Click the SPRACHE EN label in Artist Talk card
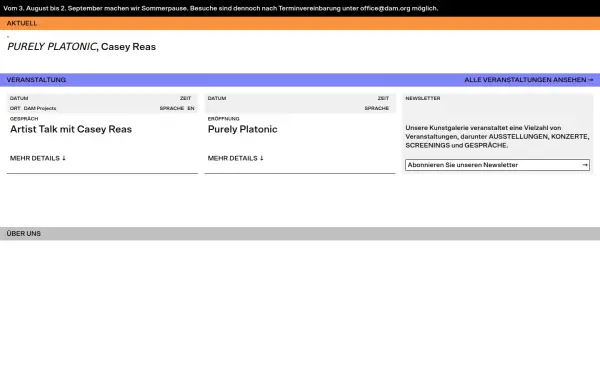Viewport: 600px width, 375px height. (x=177, y=108)
